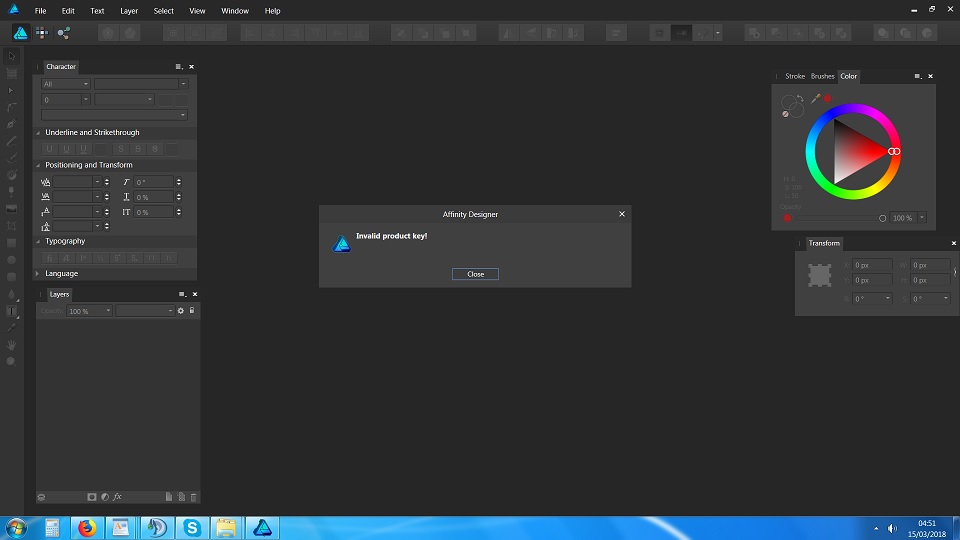Select the Rounded Rectangle tool

[x=12, y=277]
